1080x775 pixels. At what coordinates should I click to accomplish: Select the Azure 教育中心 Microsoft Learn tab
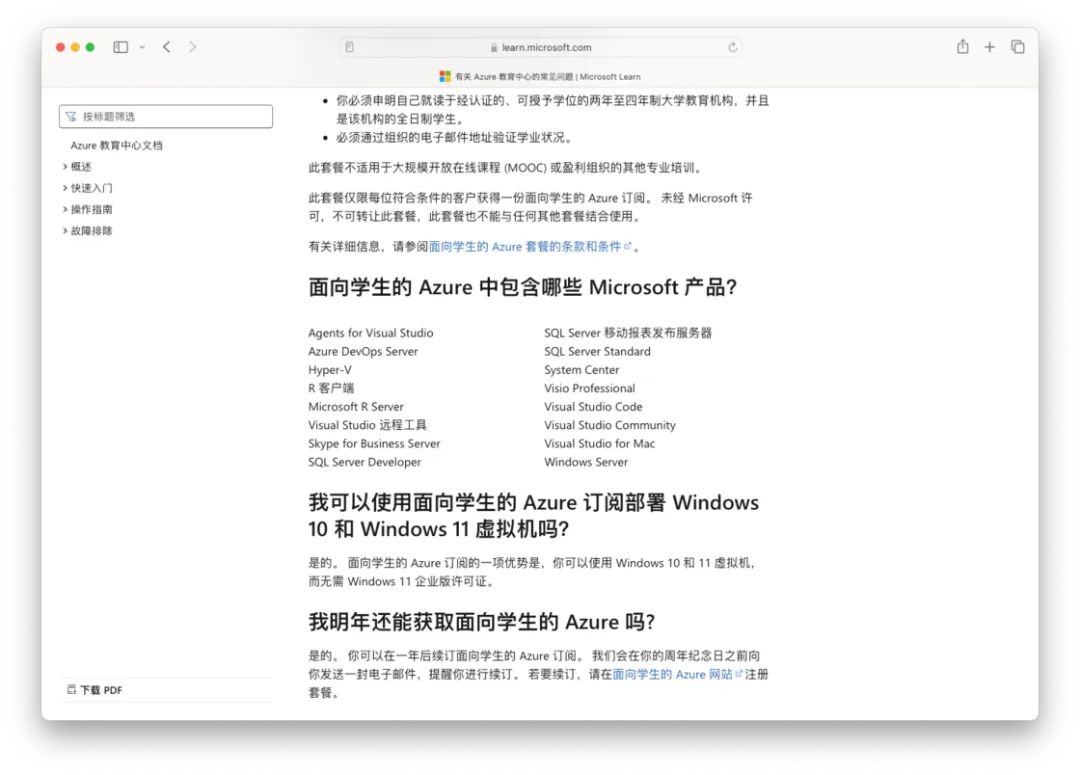pos(540,76)
